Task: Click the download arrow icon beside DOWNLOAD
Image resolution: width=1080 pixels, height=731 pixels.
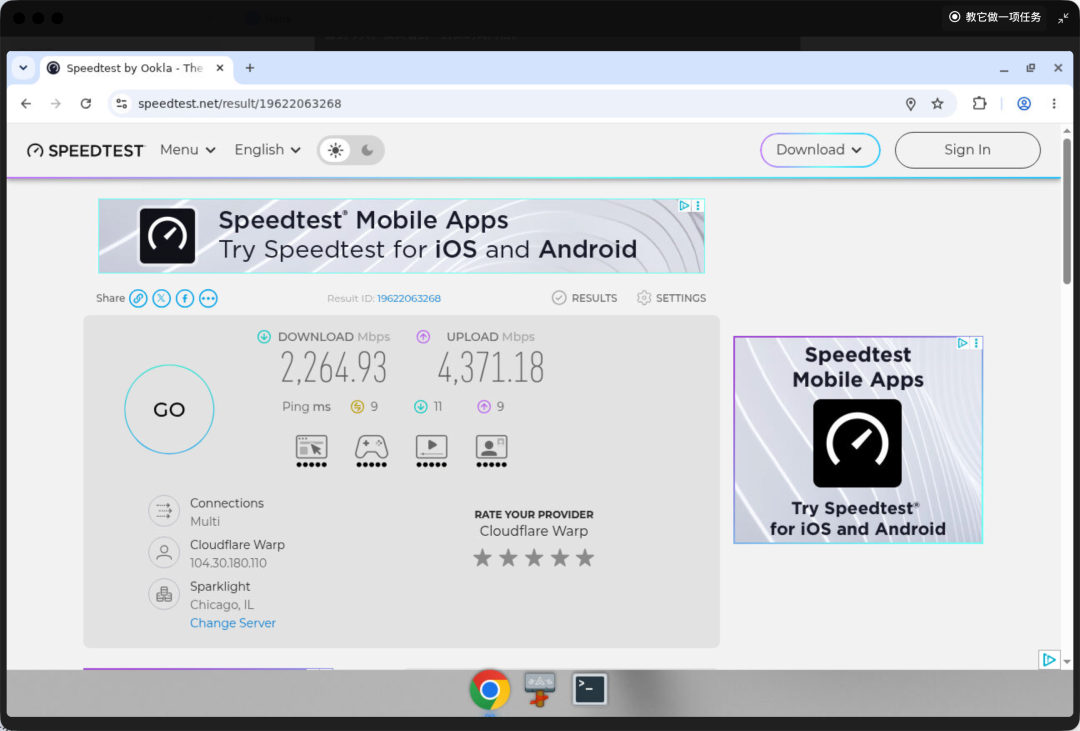Action: point(264,337)
